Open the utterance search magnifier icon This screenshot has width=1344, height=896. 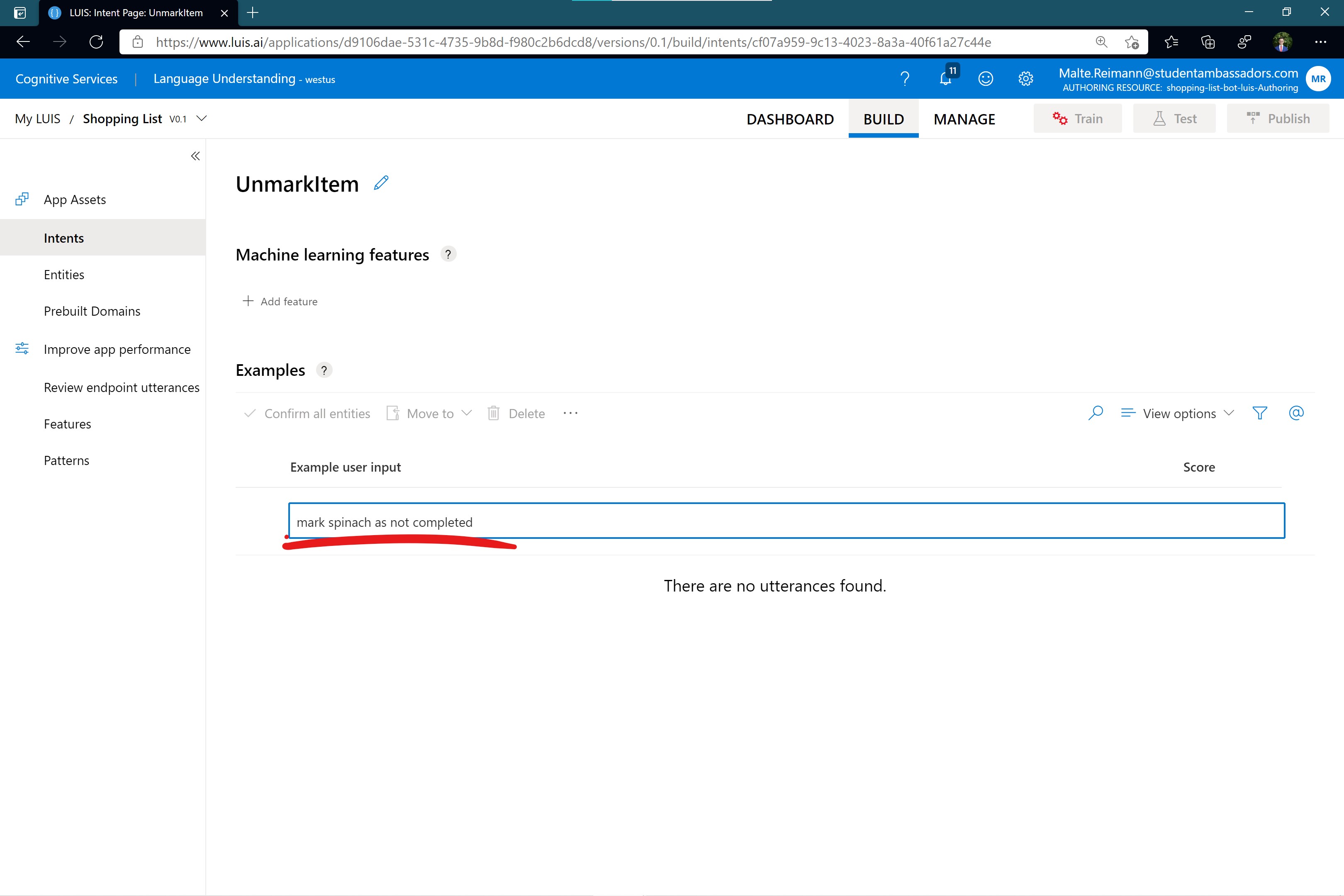coord(1096,413)
